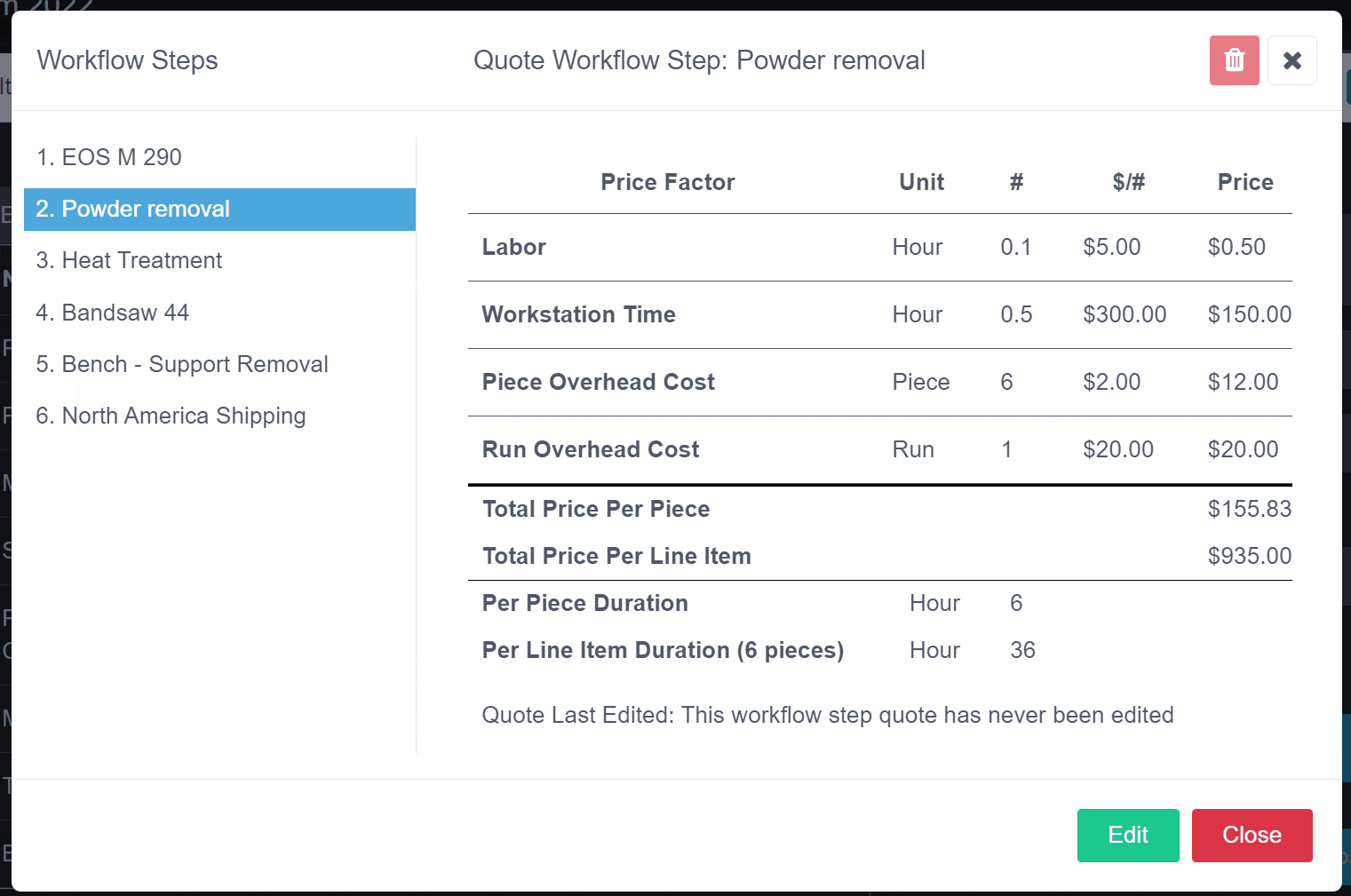Click the Workstation Time row label

coord(578,314)
